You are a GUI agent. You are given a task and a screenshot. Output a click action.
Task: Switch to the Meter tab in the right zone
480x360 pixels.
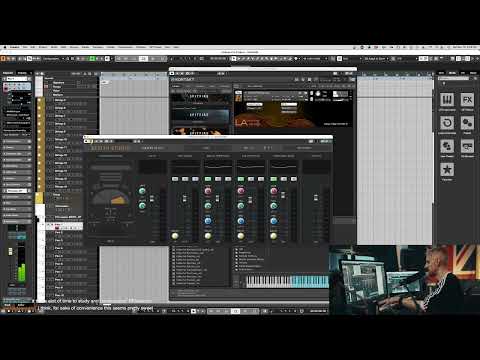tap(473, 73)
